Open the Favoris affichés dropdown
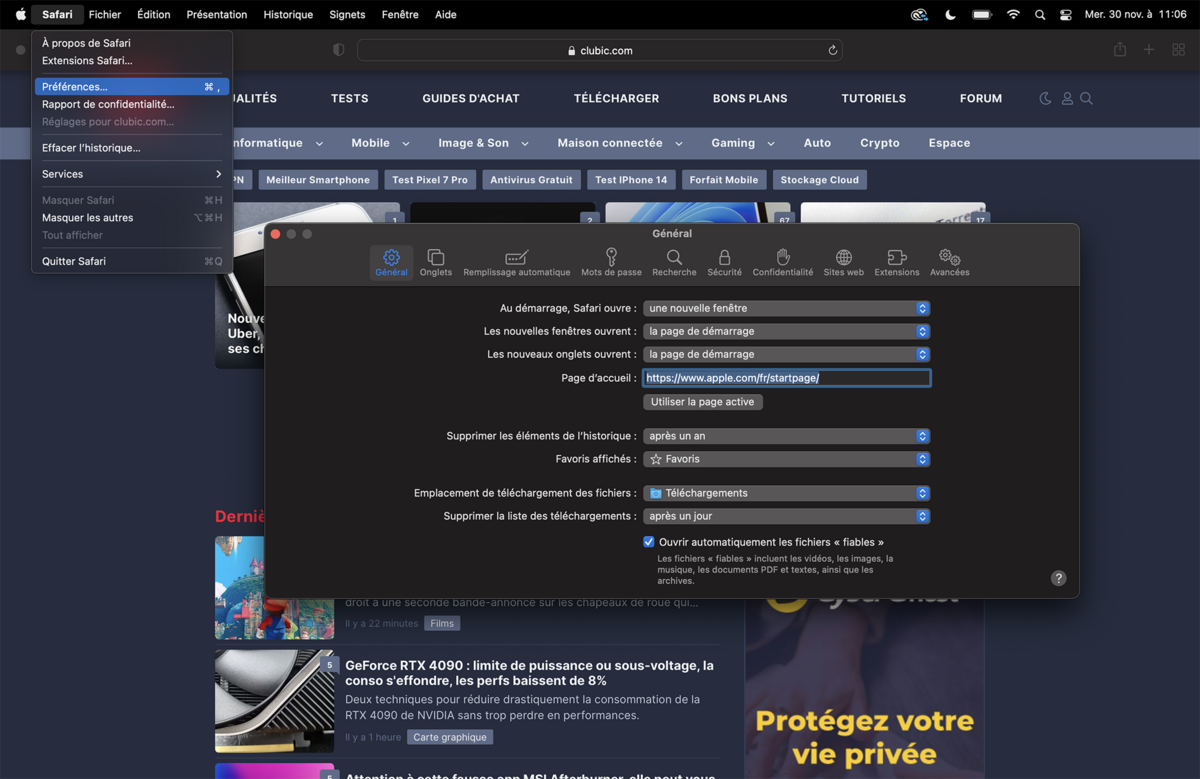Viewport: 1200px width, 779px height. click(787, 459)
